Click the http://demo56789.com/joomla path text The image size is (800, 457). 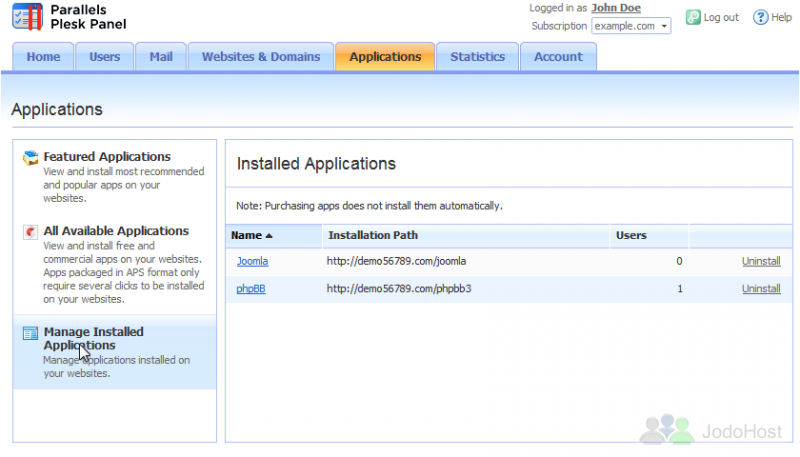(x=396, y=261)
